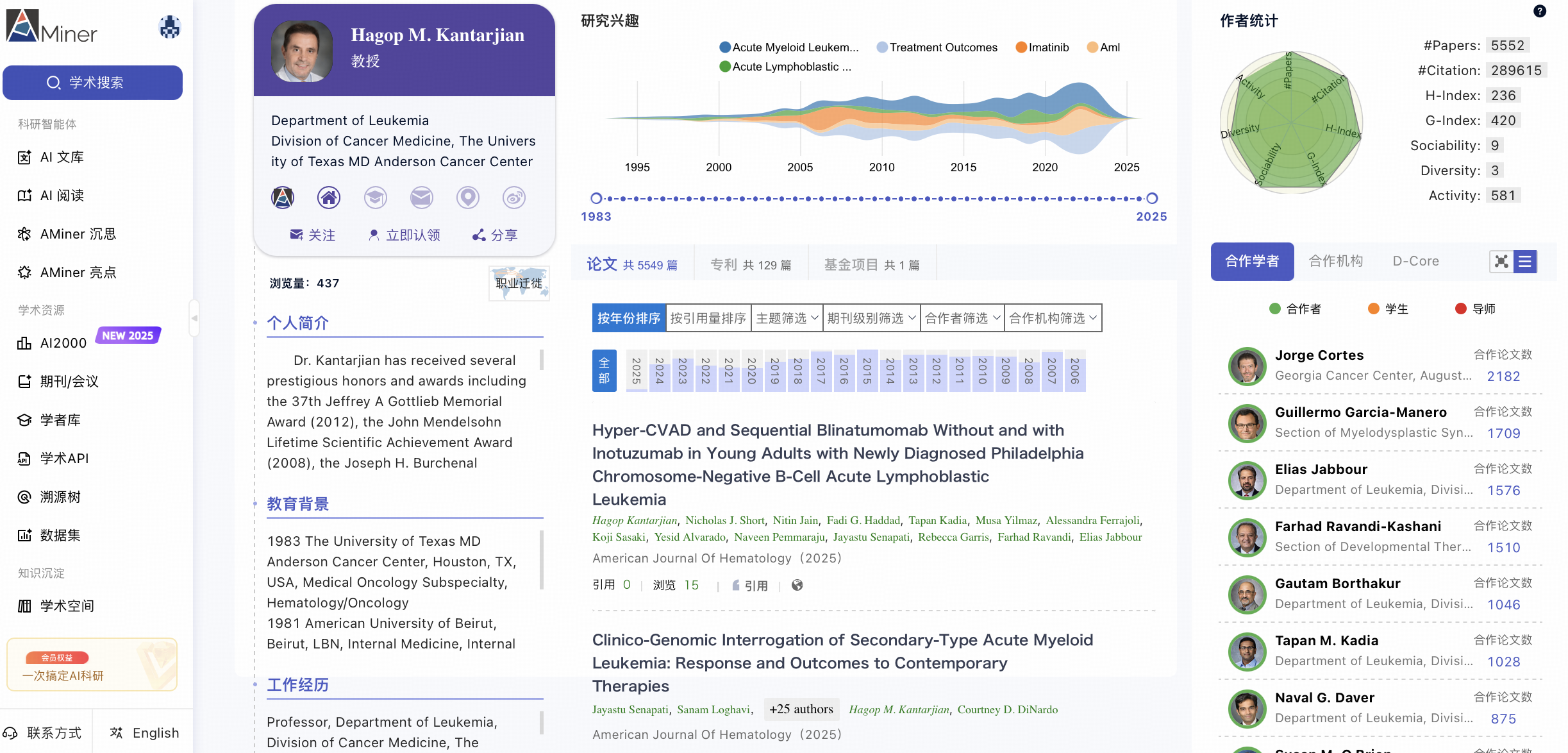Click the 1983 start handle of year slider
The width and height of the screenshot is (1568, 753).
[x=596, y=198]
